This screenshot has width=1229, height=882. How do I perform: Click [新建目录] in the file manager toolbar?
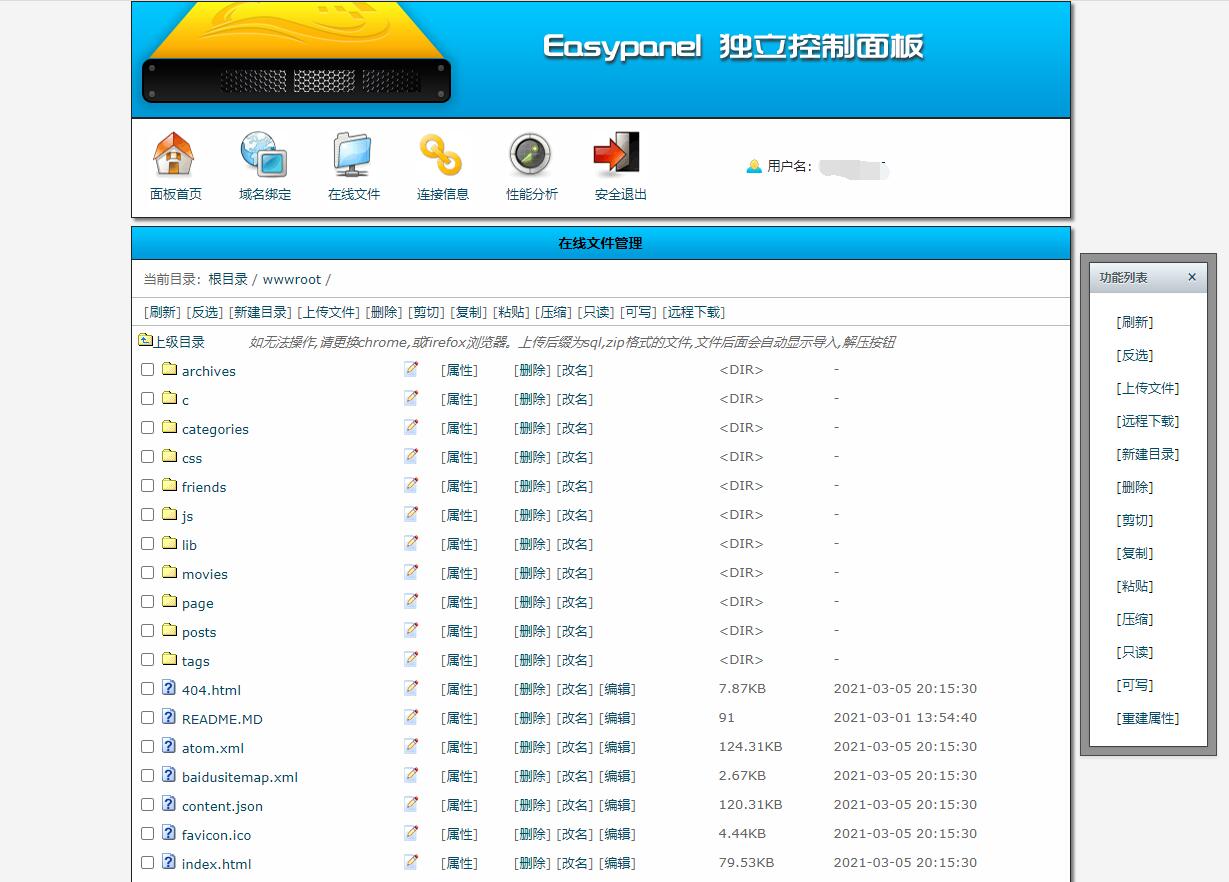[260, 312]
